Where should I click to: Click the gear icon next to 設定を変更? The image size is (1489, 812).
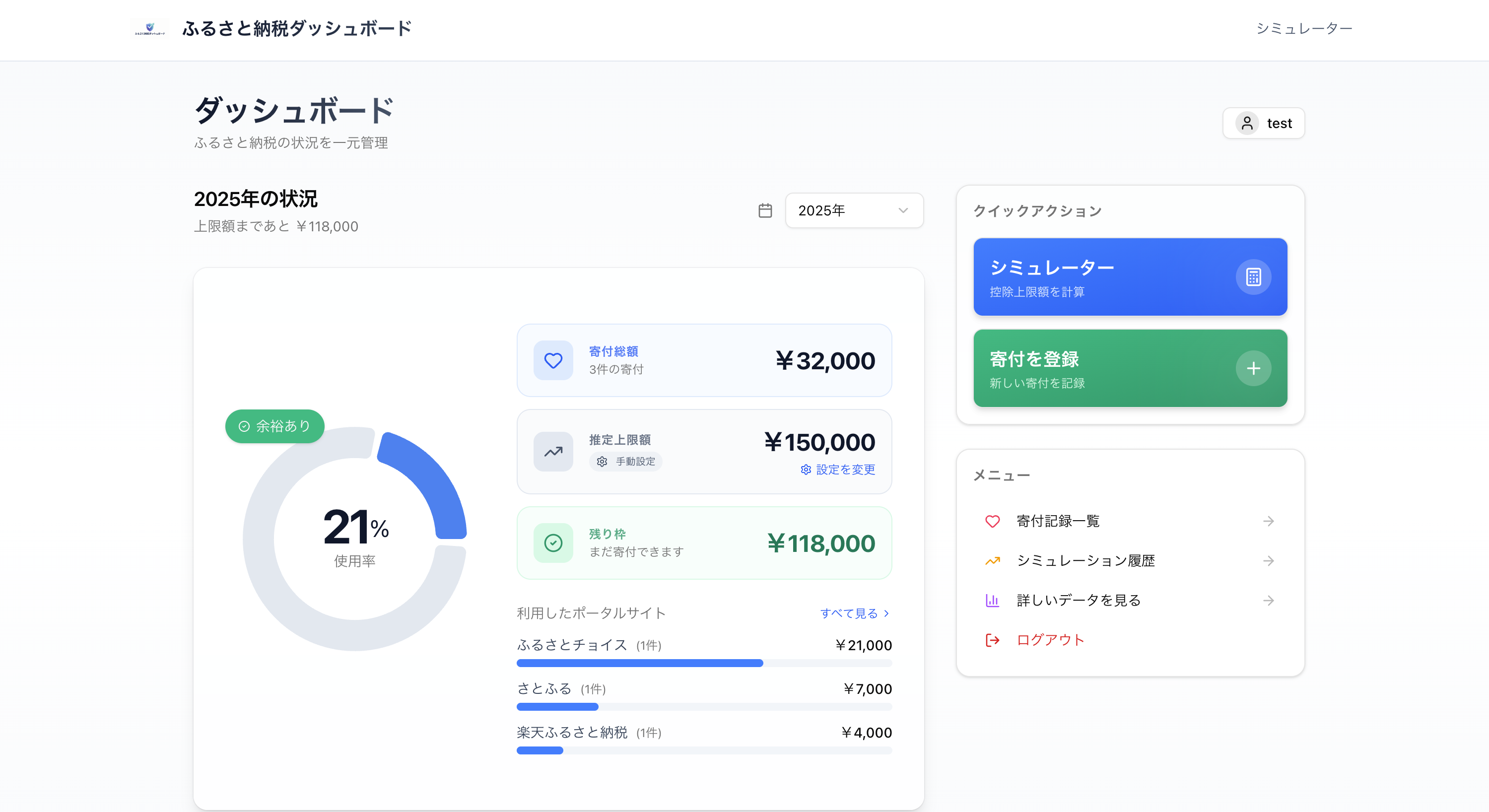pos(806,470)
